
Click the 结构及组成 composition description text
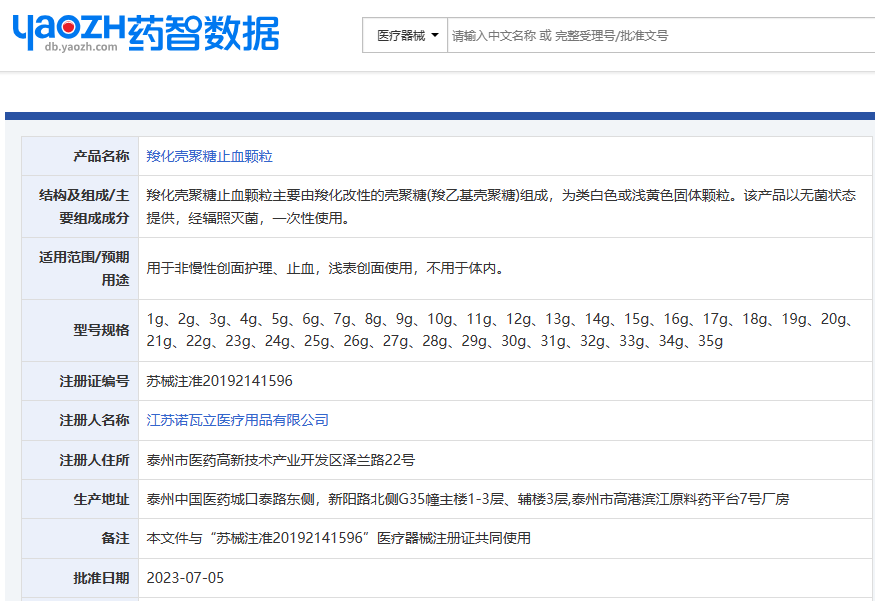(500, 206)
